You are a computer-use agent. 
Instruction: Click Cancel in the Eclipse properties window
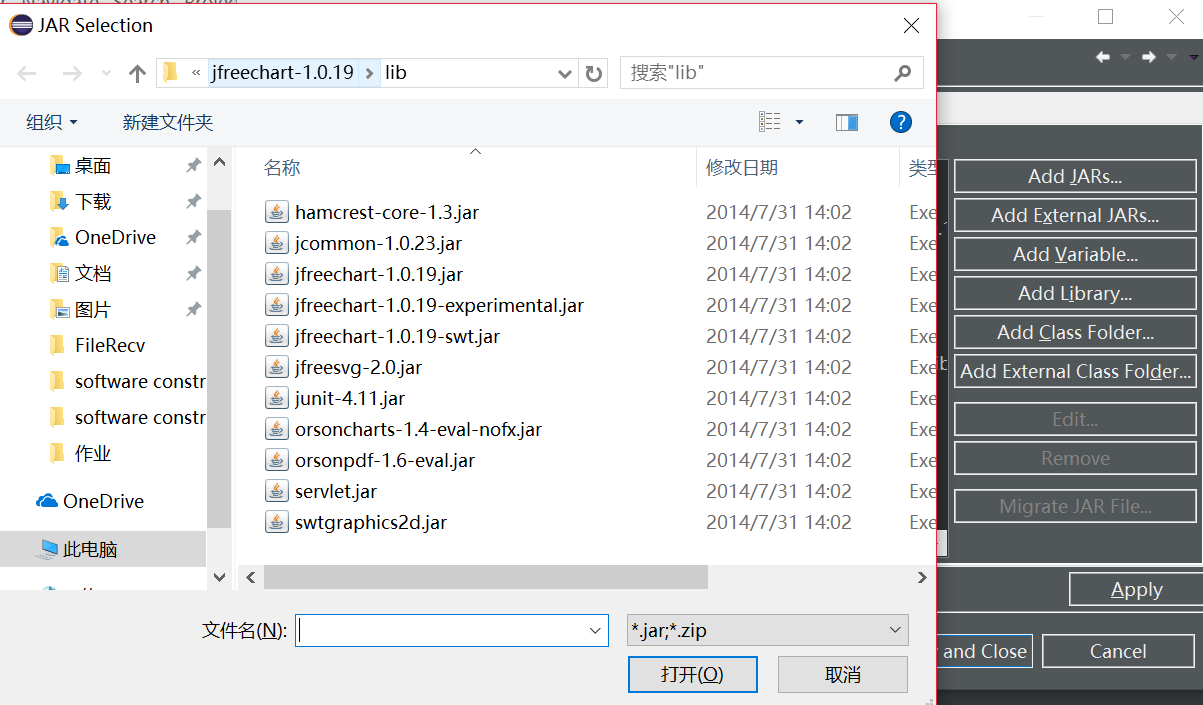click(x=1118, y=651)
